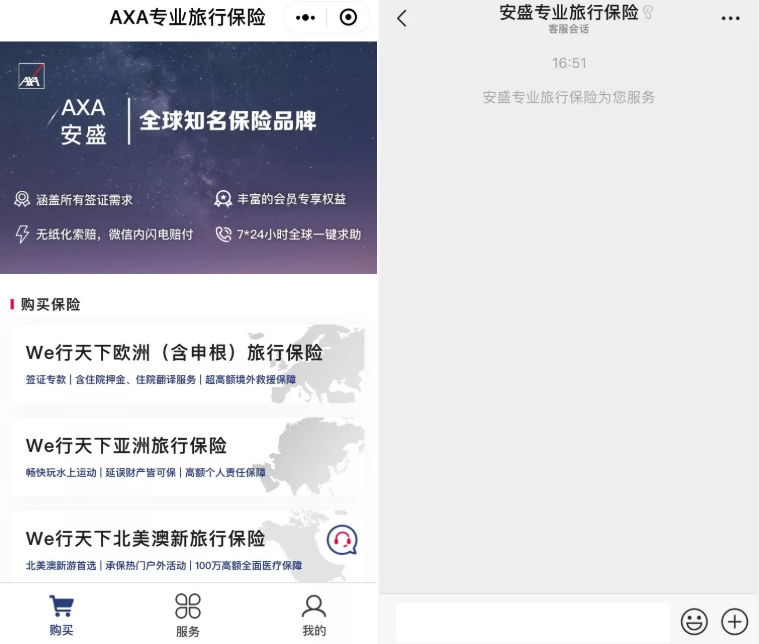The image size is (759, 644).
Task: Click the 安盛专业旅行保险 chat title
Action: [569, 12]
